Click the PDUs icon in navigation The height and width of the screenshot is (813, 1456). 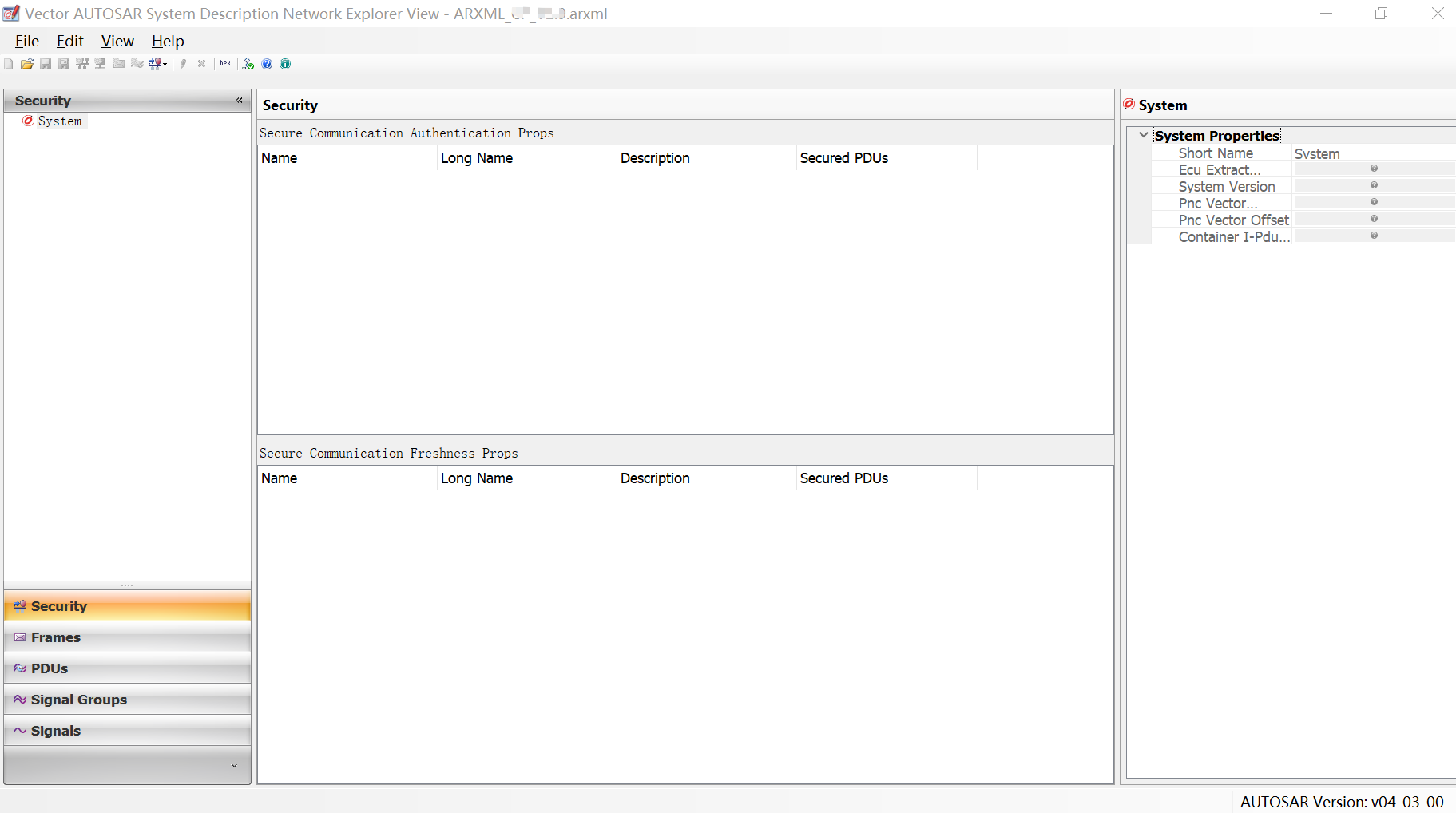point(20,668)
